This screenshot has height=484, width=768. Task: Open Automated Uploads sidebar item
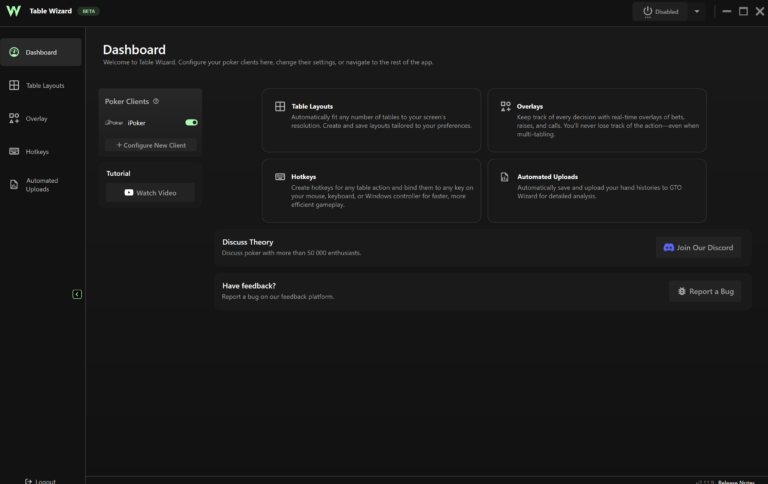[x=41, y=185]
